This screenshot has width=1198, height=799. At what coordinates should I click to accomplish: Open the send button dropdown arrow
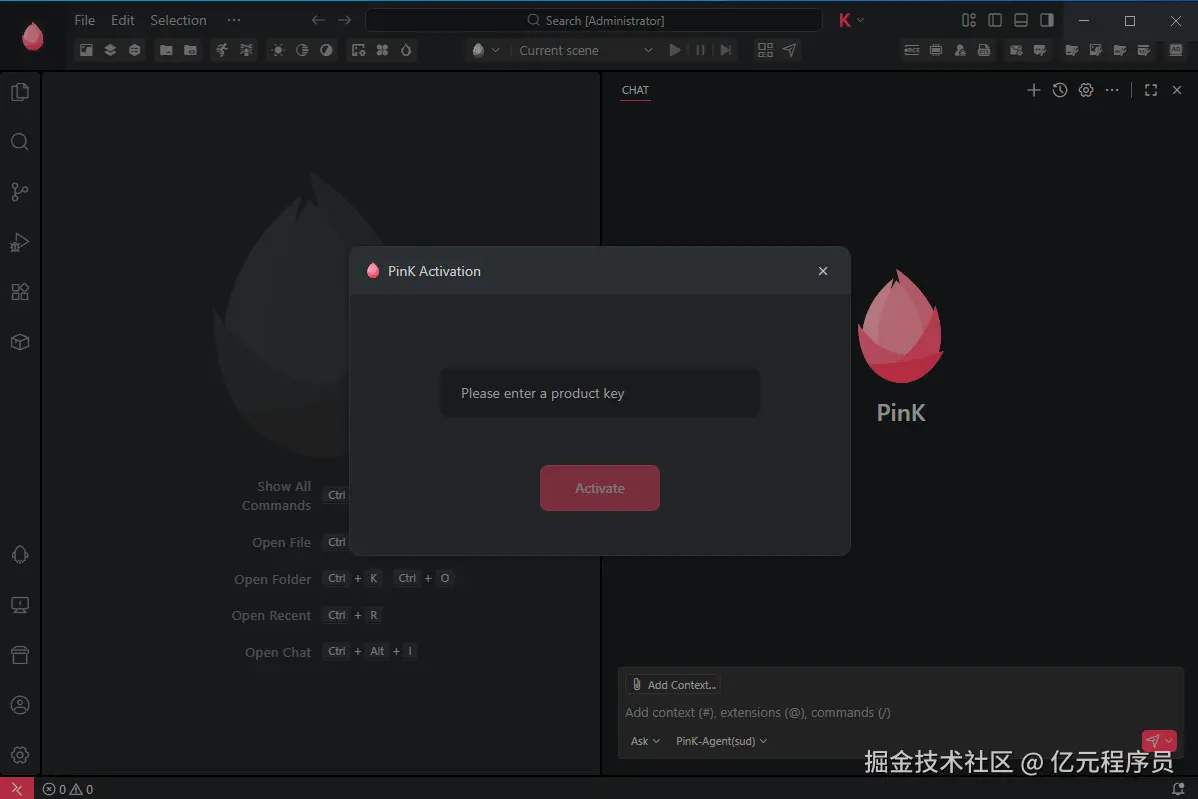click(x=1169, y=740)
